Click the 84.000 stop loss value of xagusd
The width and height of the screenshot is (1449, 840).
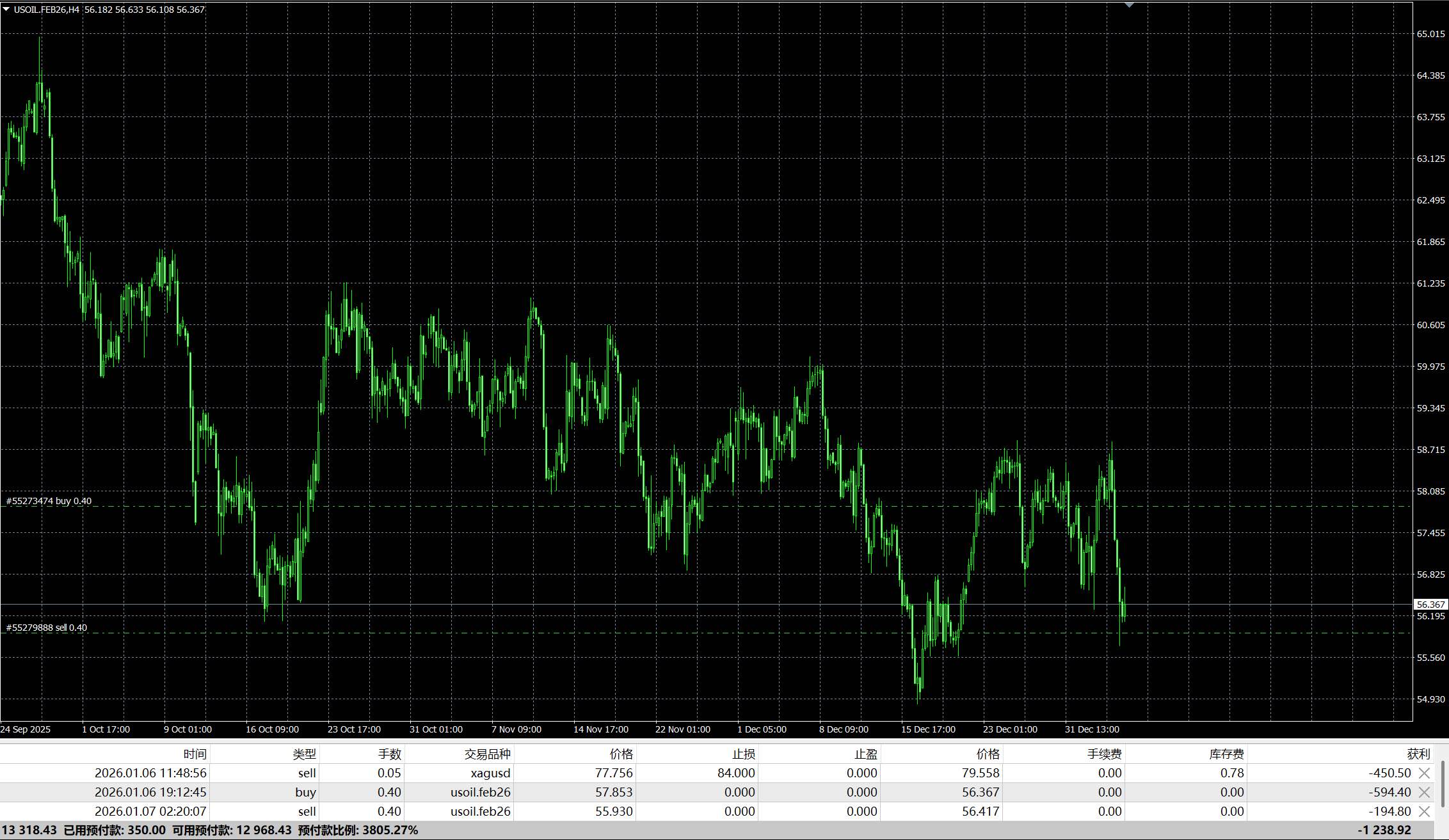click(x=736, y=773)
